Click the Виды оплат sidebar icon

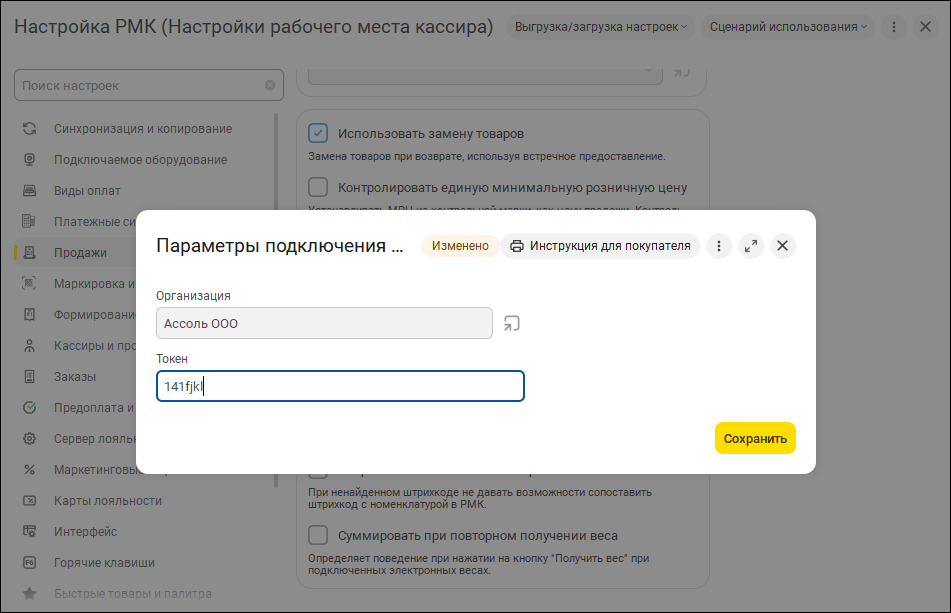(x=30, y=191)
